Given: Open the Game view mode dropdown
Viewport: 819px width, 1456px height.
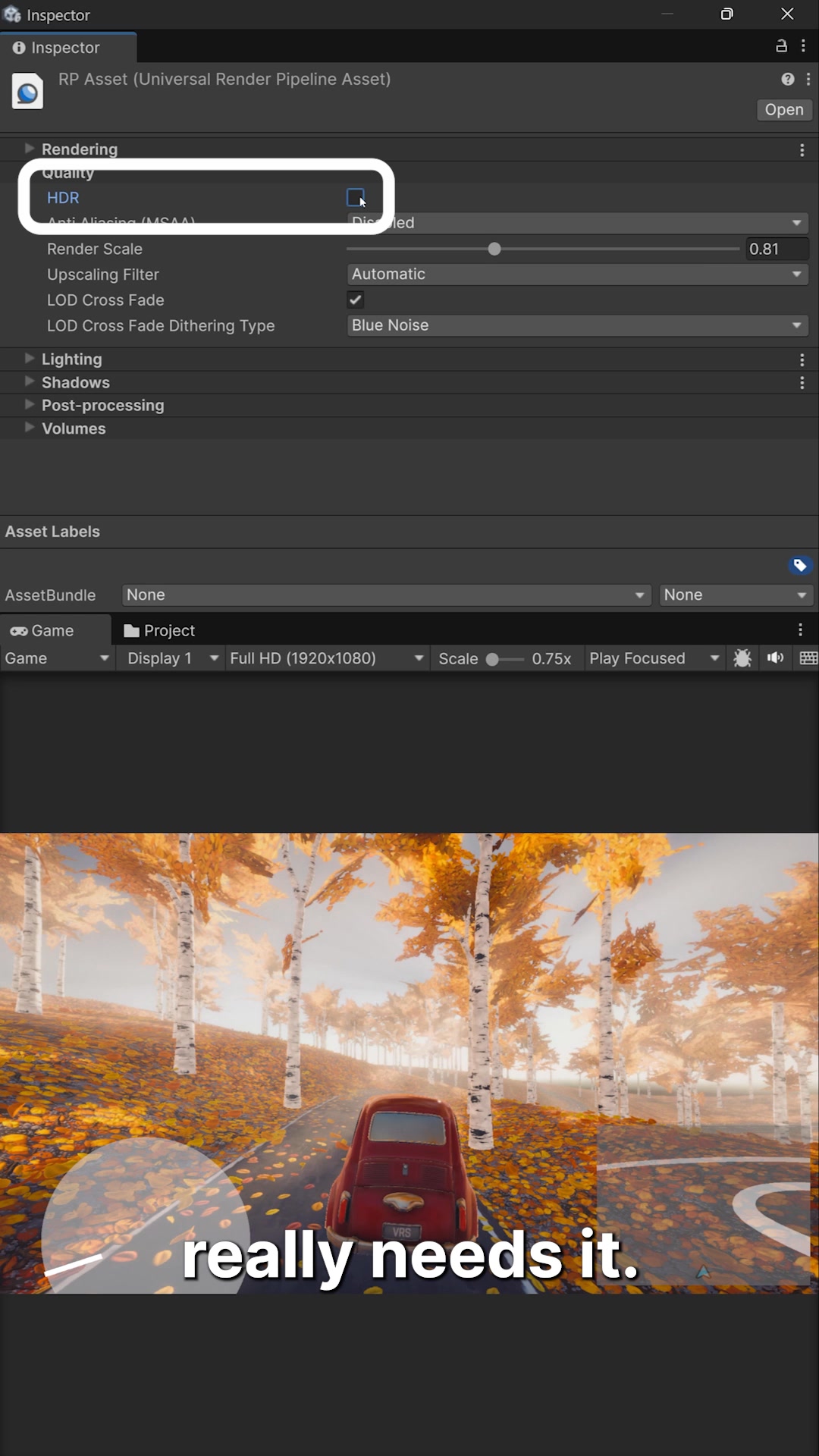Looking at the screenshot, I should (x=57, y=658).
